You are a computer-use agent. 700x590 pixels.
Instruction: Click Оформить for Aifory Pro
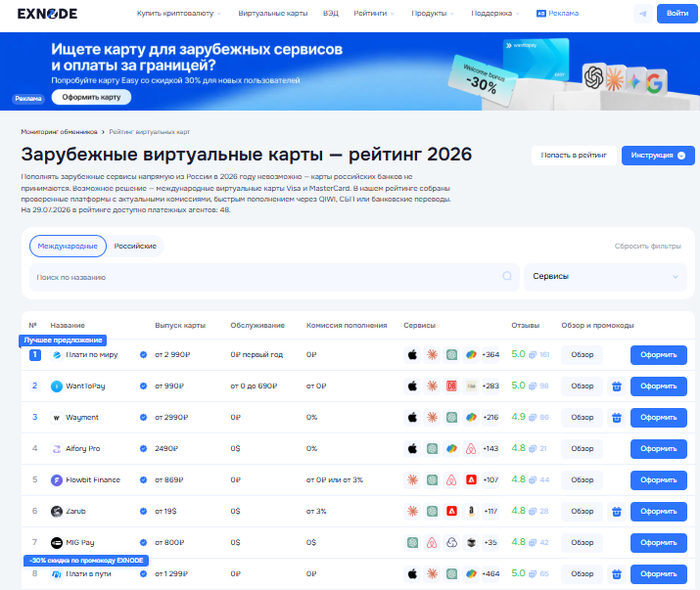click(x=658, y=449)
